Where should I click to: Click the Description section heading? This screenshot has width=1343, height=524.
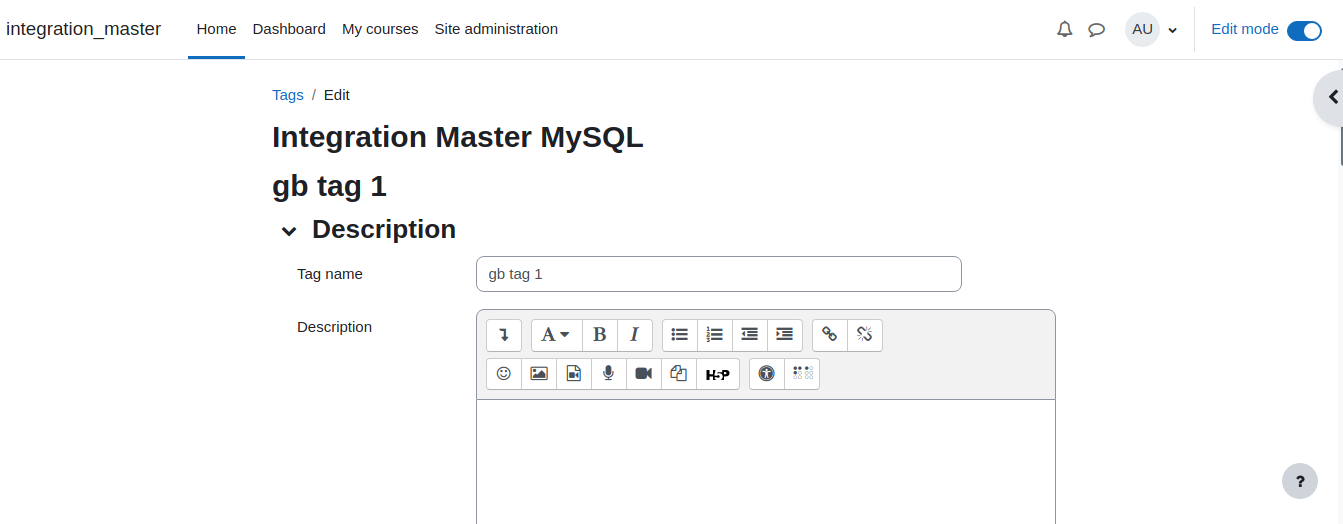384,229
